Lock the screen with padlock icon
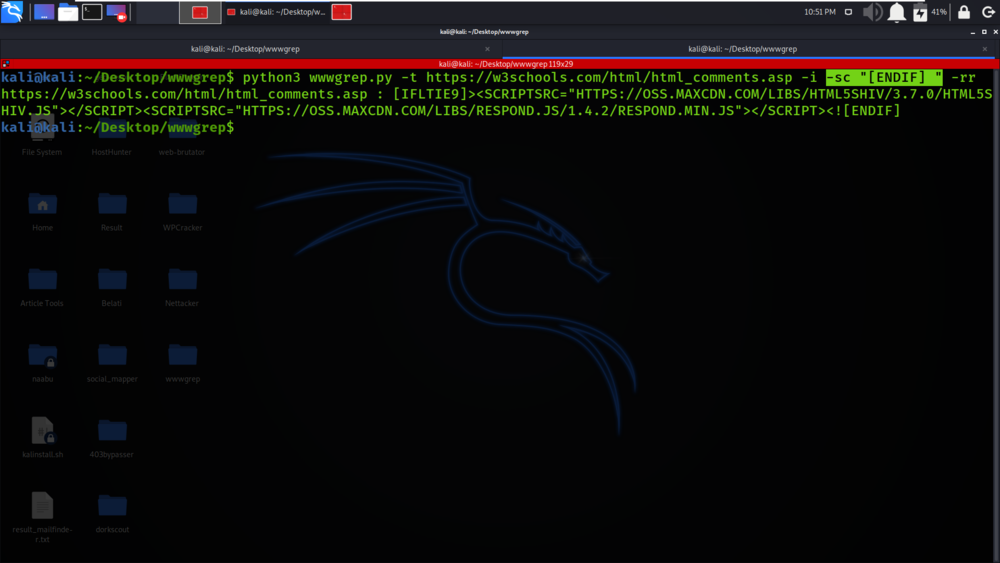The height and width of the screenshot is (563, 1000). tap(964, 12)
